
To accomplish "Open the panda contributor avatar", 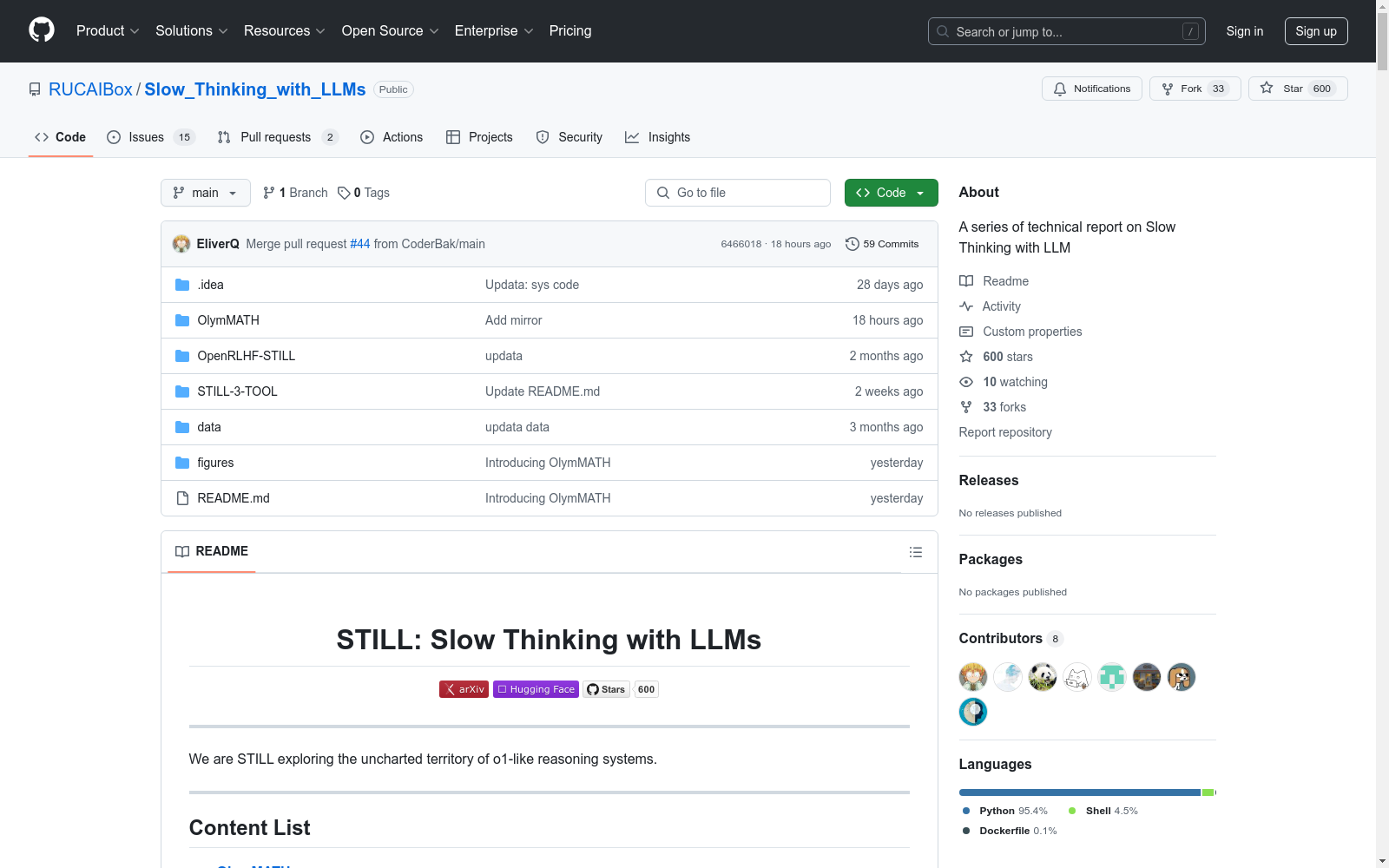I will pos(1043,677).
